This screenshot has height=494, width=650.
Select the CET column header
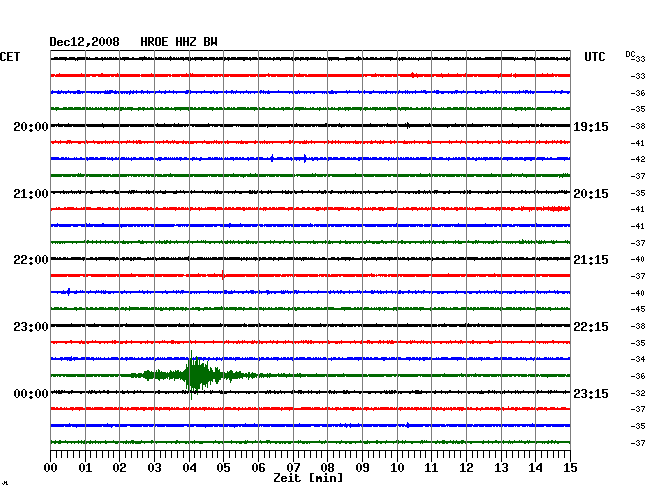(10, 57)
